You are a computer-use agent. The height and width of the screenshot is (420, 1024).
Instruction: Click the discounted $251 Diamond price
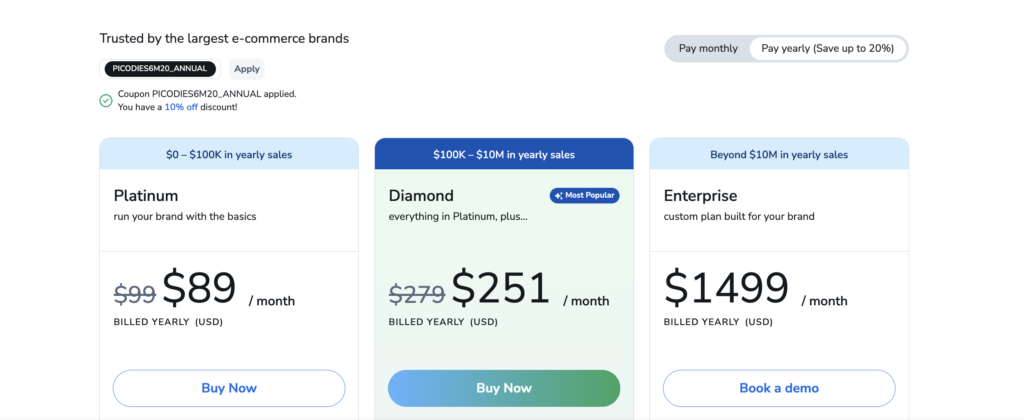click(501, 289)
